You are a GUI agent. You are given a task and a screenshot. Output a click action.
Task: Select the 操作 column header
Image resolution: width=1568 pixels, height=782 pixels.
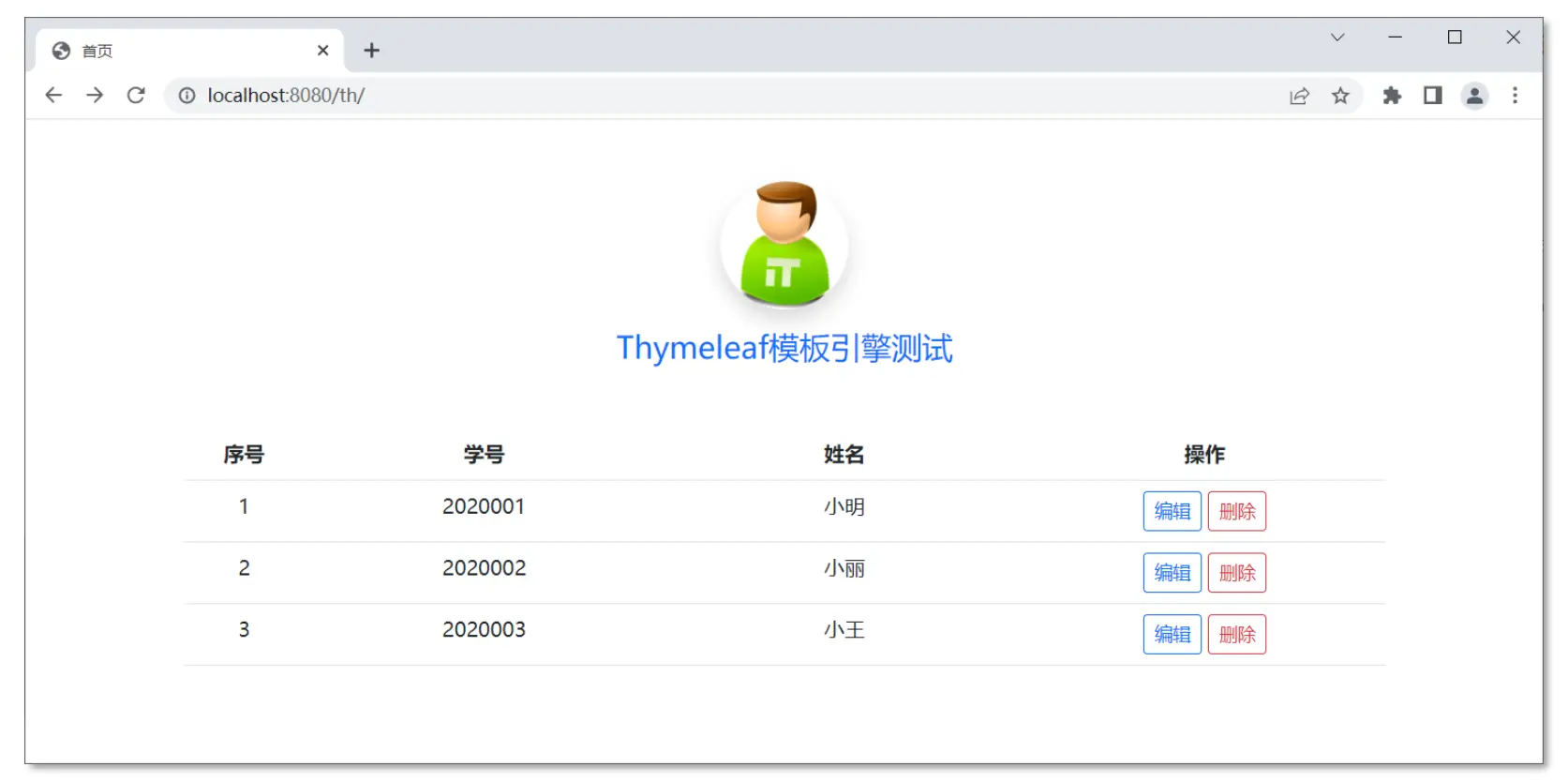pyautogui.click(x=1204, y=455)
